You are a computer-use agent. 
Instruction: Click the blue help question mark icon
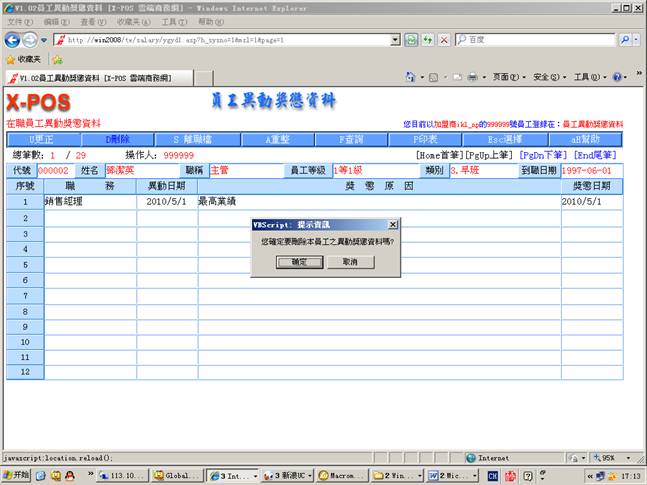pos(616,77)
